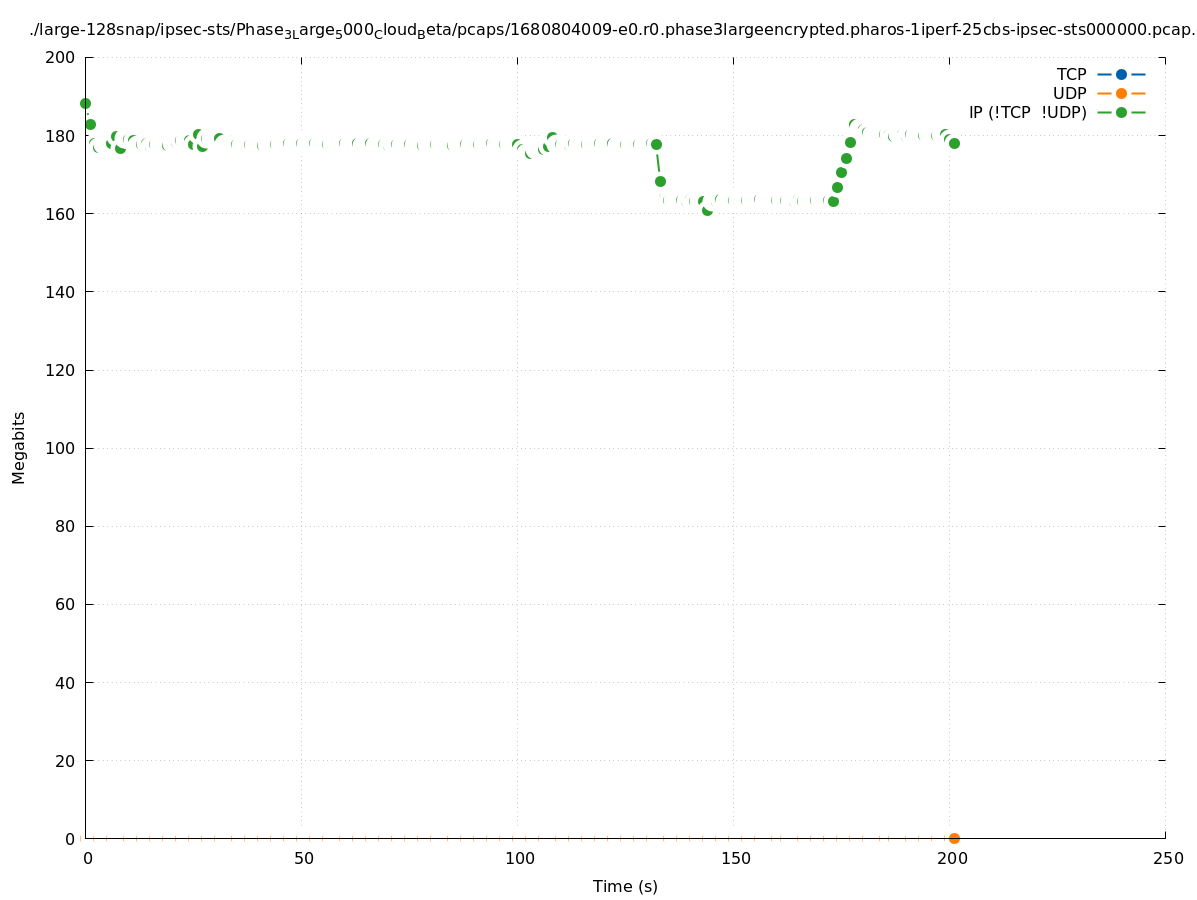
Task: Click the 200 tick label on the y-axis
Action: coord(61,57)
